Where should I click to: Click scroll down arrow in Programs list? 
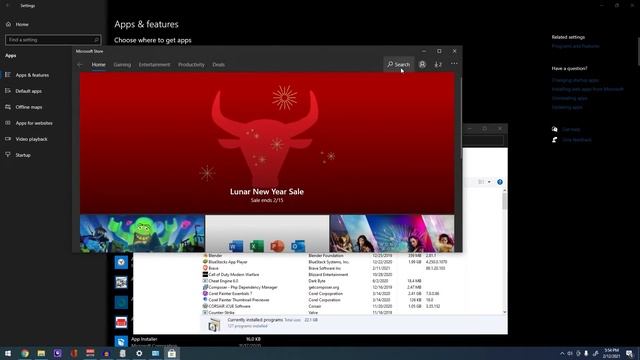tap(505, 312)
